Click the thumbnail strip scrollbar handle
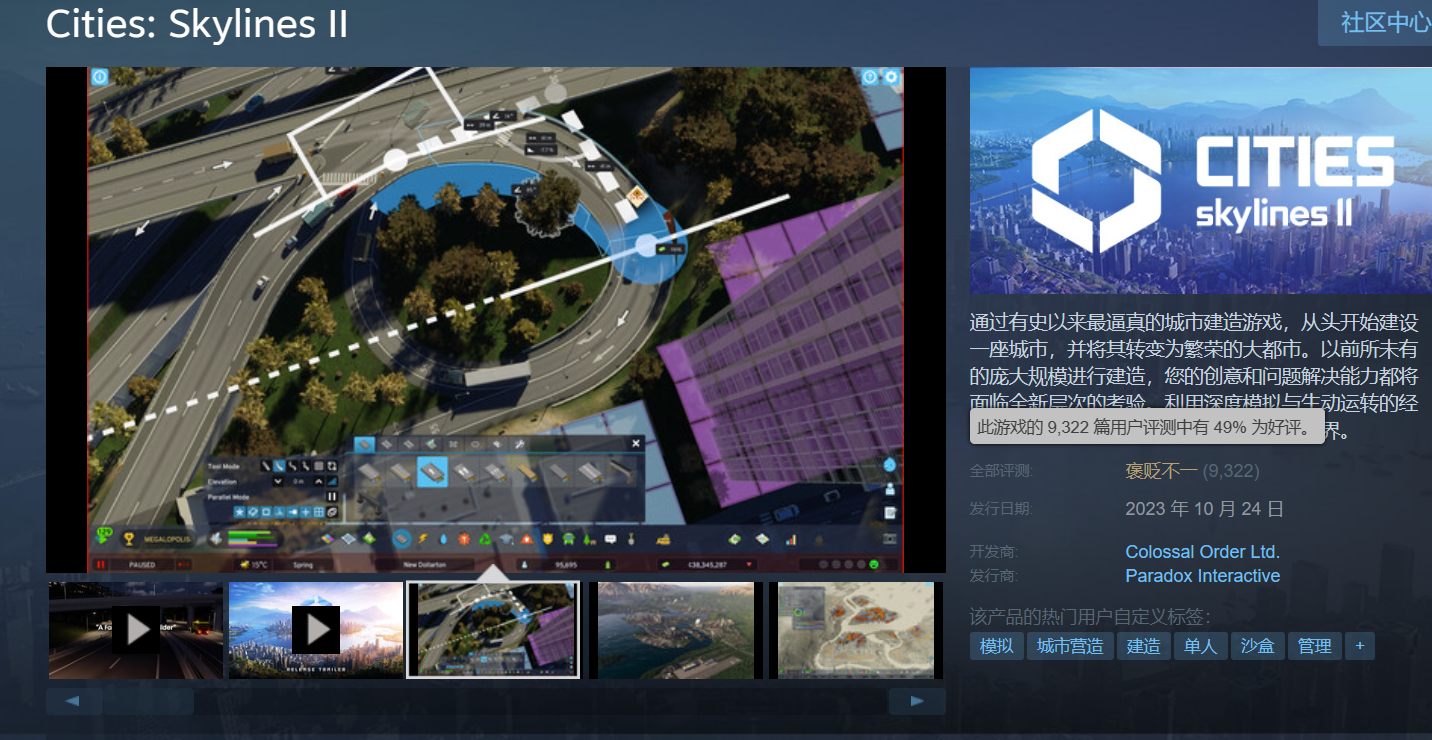The width and height of the screenshot is (1432, 740). (148, 701)
